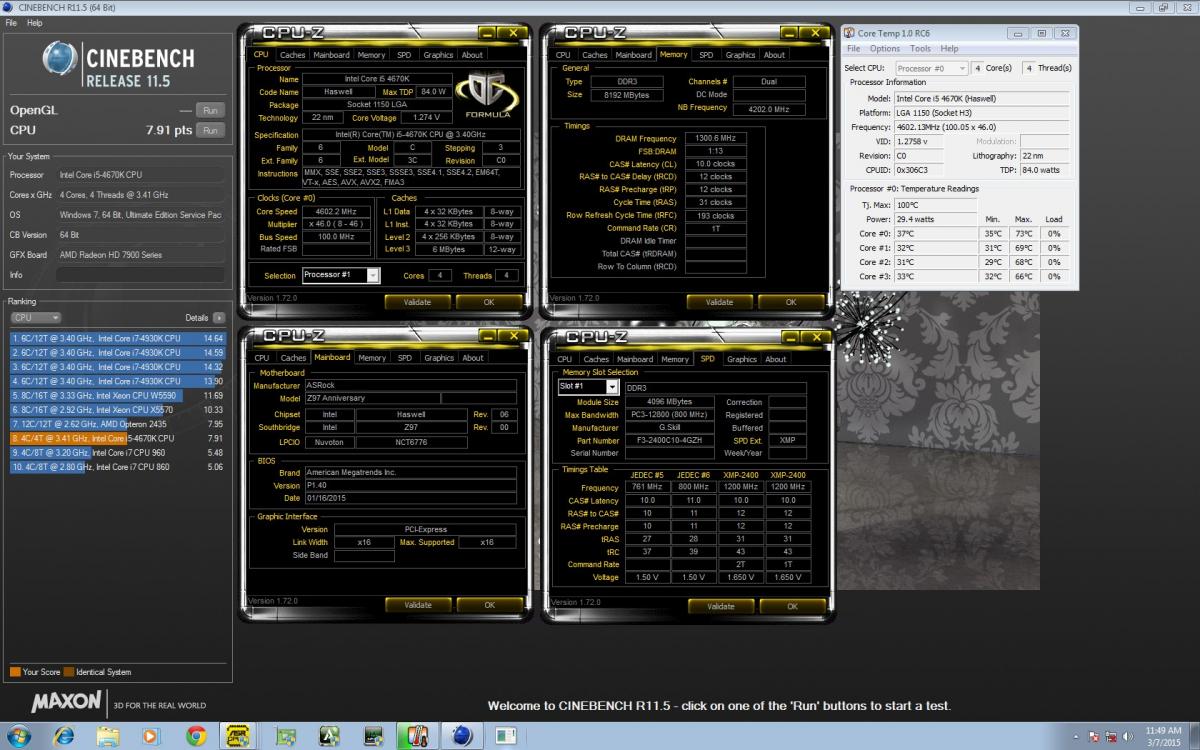Launch Google Chrome from the taskbar
This screenshot has width=1200, height=750.
196,736
